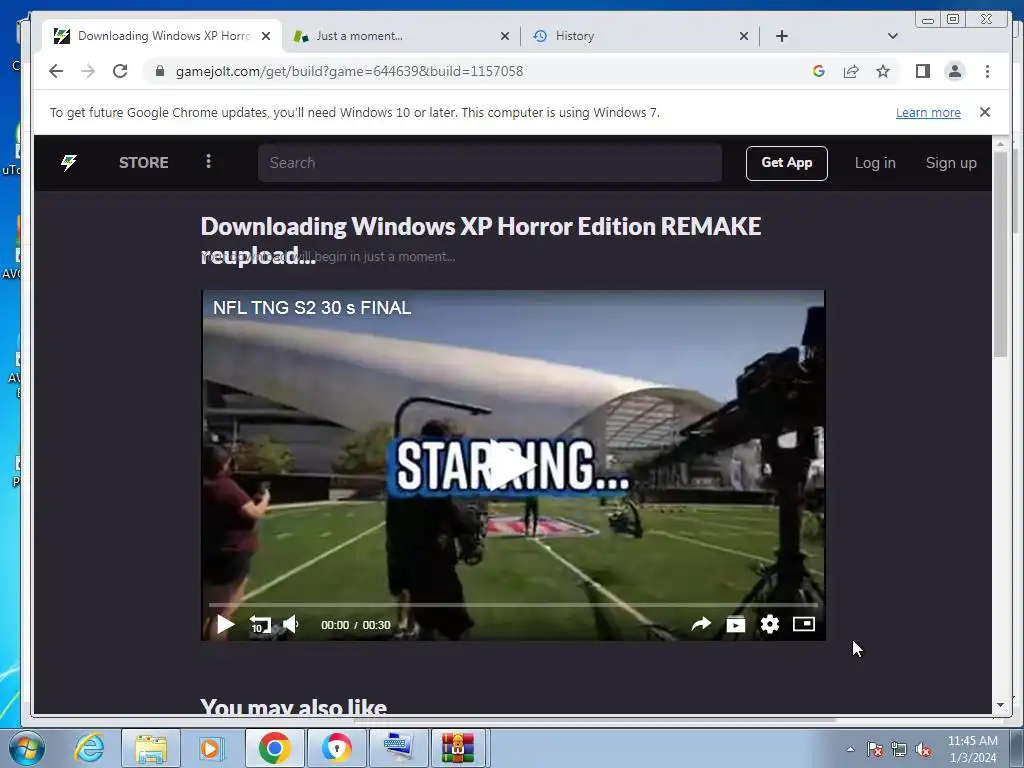Open Chrome side panel
The height and width of the screenshot is (768, 1024).
[x=922, y=71]
